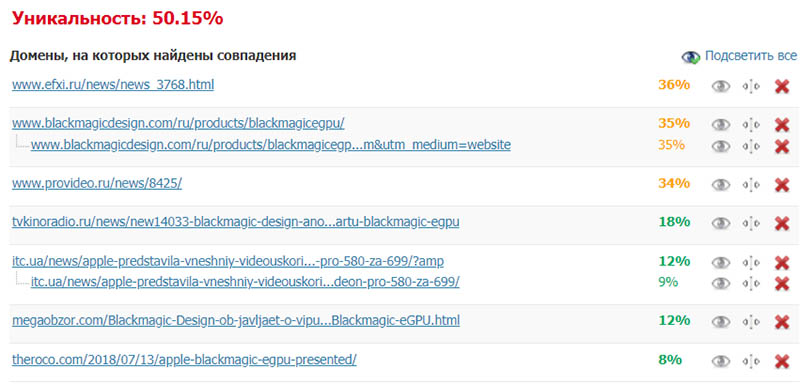Remove the megaobzor.com match with red X
Viewport: 800px width, 384px height.
coord(782,322)
